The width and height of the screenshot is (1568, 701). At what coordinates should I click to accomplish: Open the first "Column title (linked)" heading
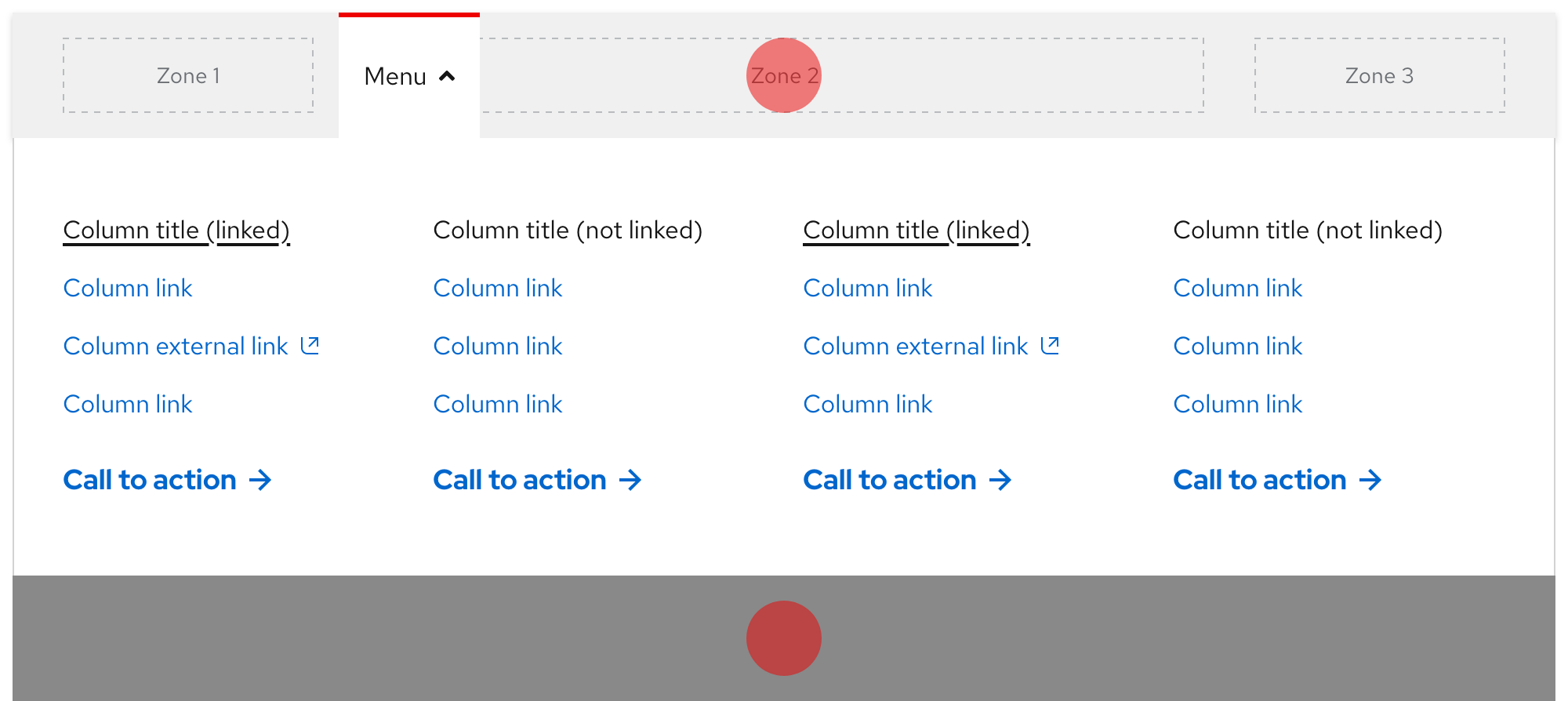(x=176, y=230)
